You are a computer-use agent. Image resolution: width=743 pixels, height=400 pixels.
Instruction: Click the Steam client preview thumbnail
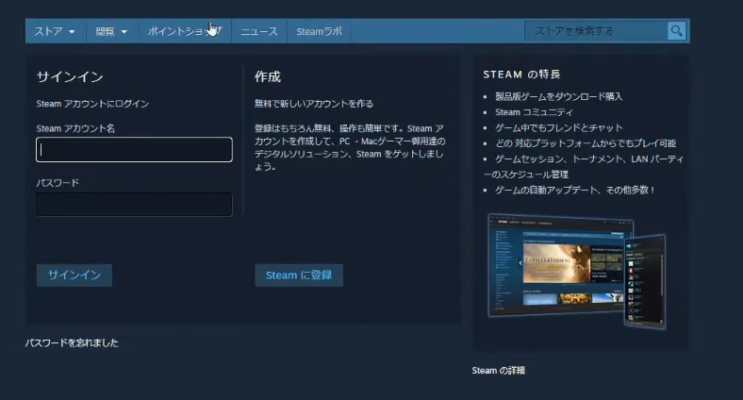point(577,271)
